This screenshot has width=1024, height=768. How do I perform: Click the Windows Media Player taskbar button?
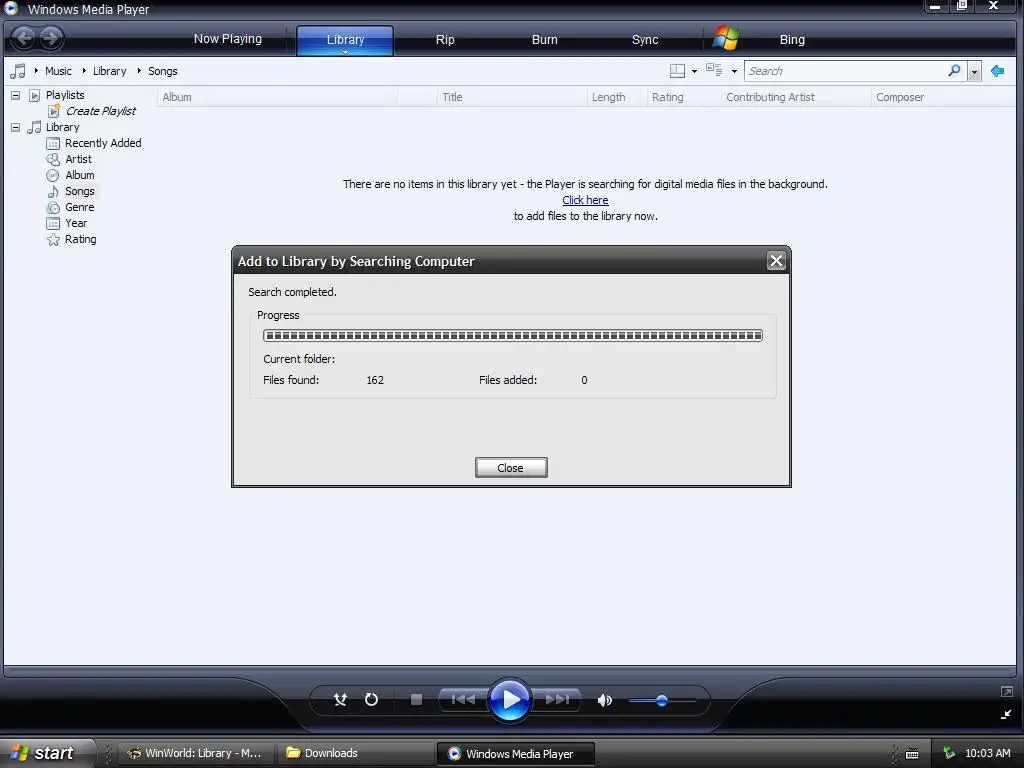(x=515, y=754)
